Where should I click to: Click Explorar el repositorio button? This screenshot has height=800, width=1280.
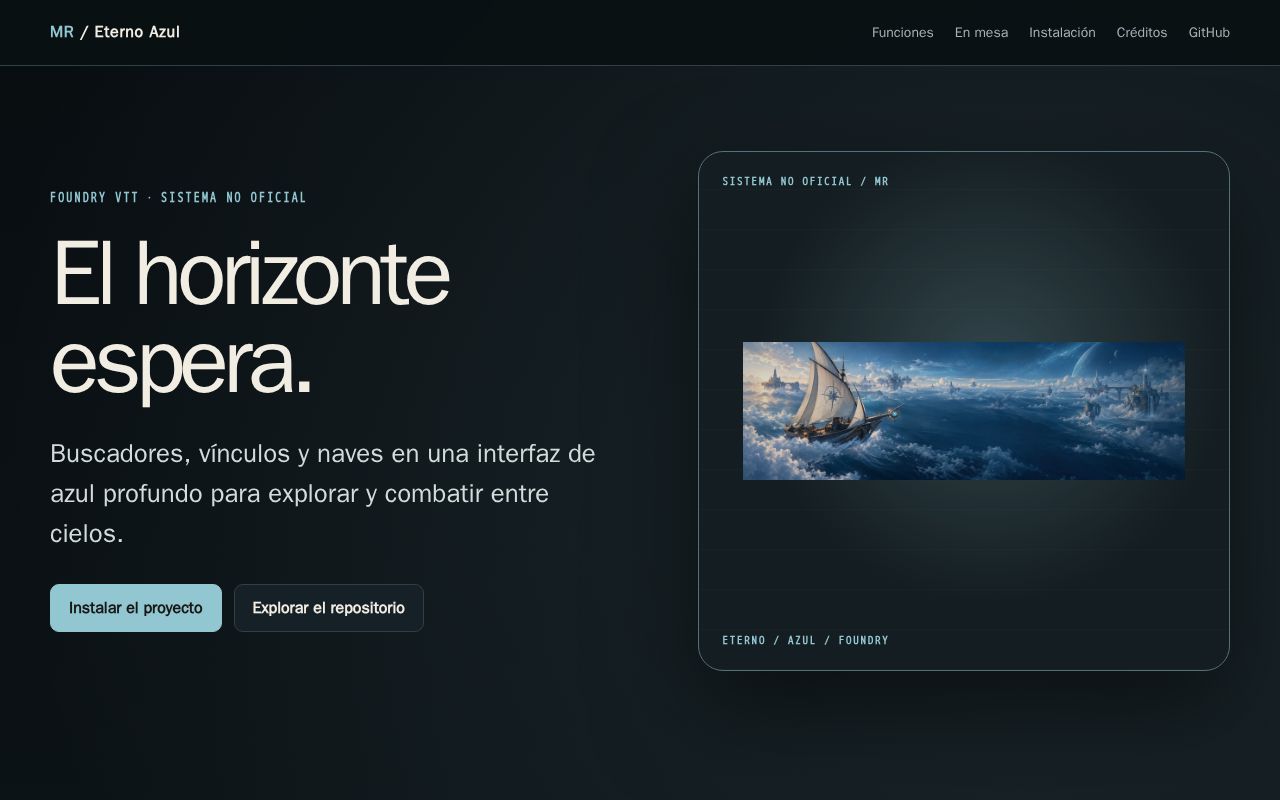(x=329, y=608)
